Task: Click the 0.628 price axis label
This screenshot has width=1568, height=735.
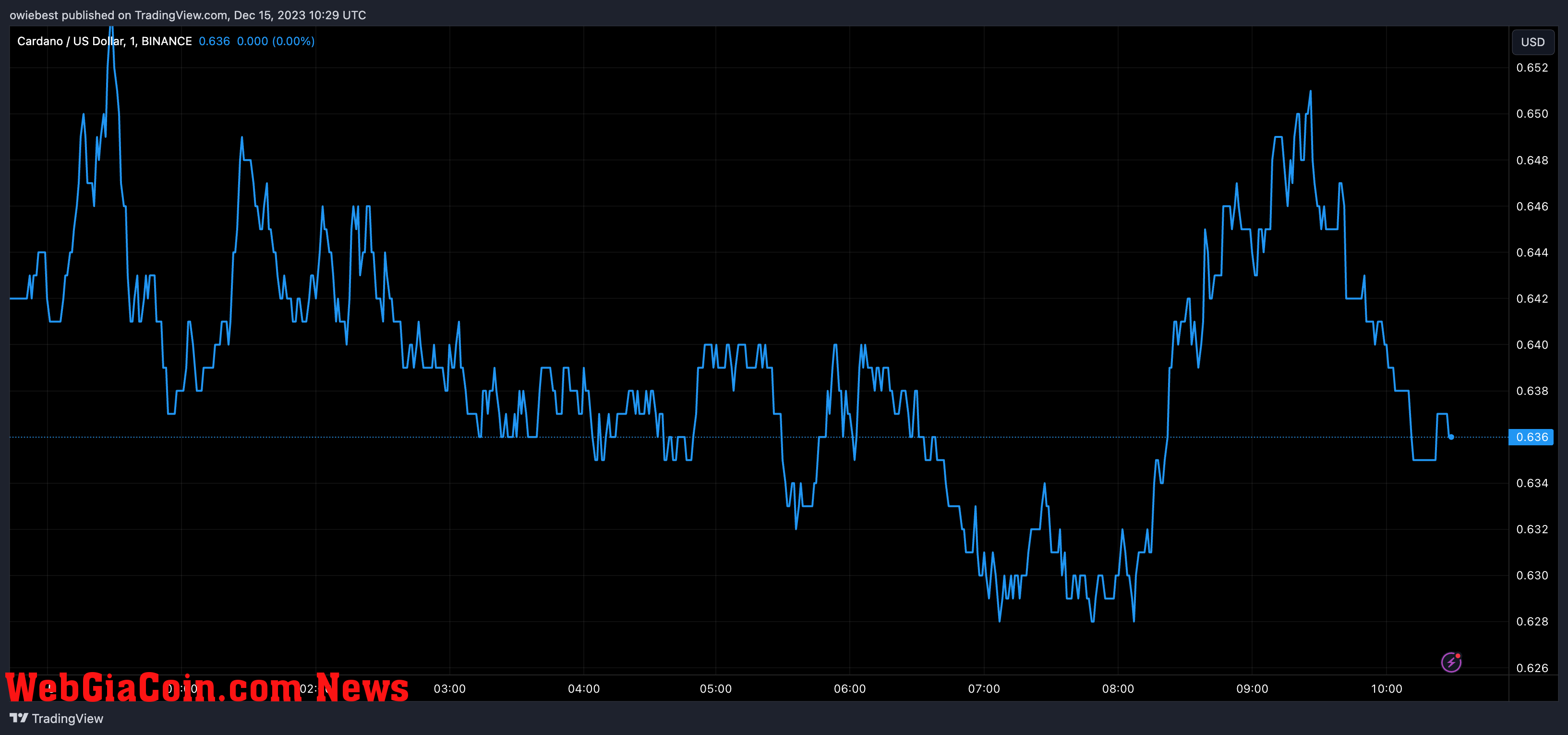Action: 1532,622
